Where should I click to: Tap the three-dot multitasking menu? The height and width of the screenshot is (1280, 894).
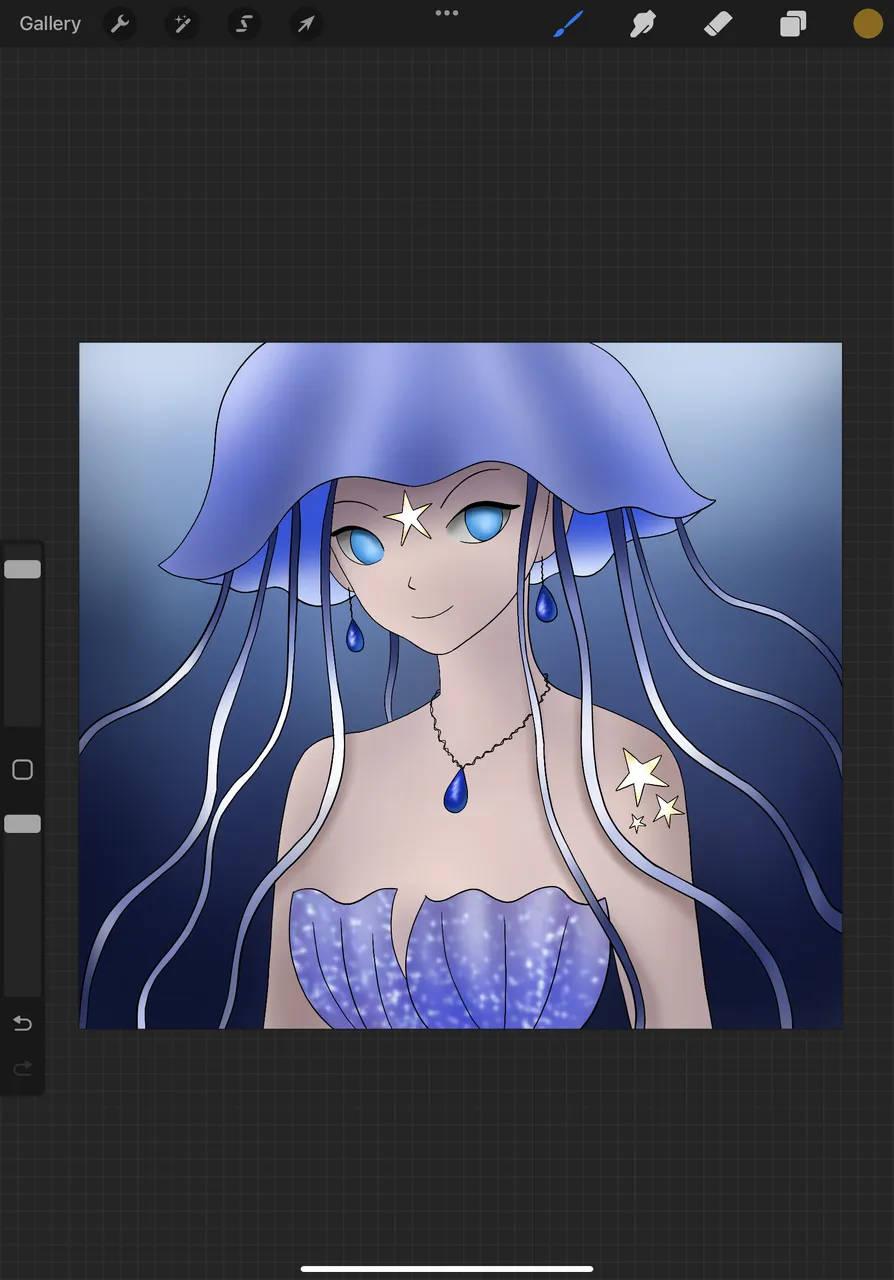[x=447, y=13]
